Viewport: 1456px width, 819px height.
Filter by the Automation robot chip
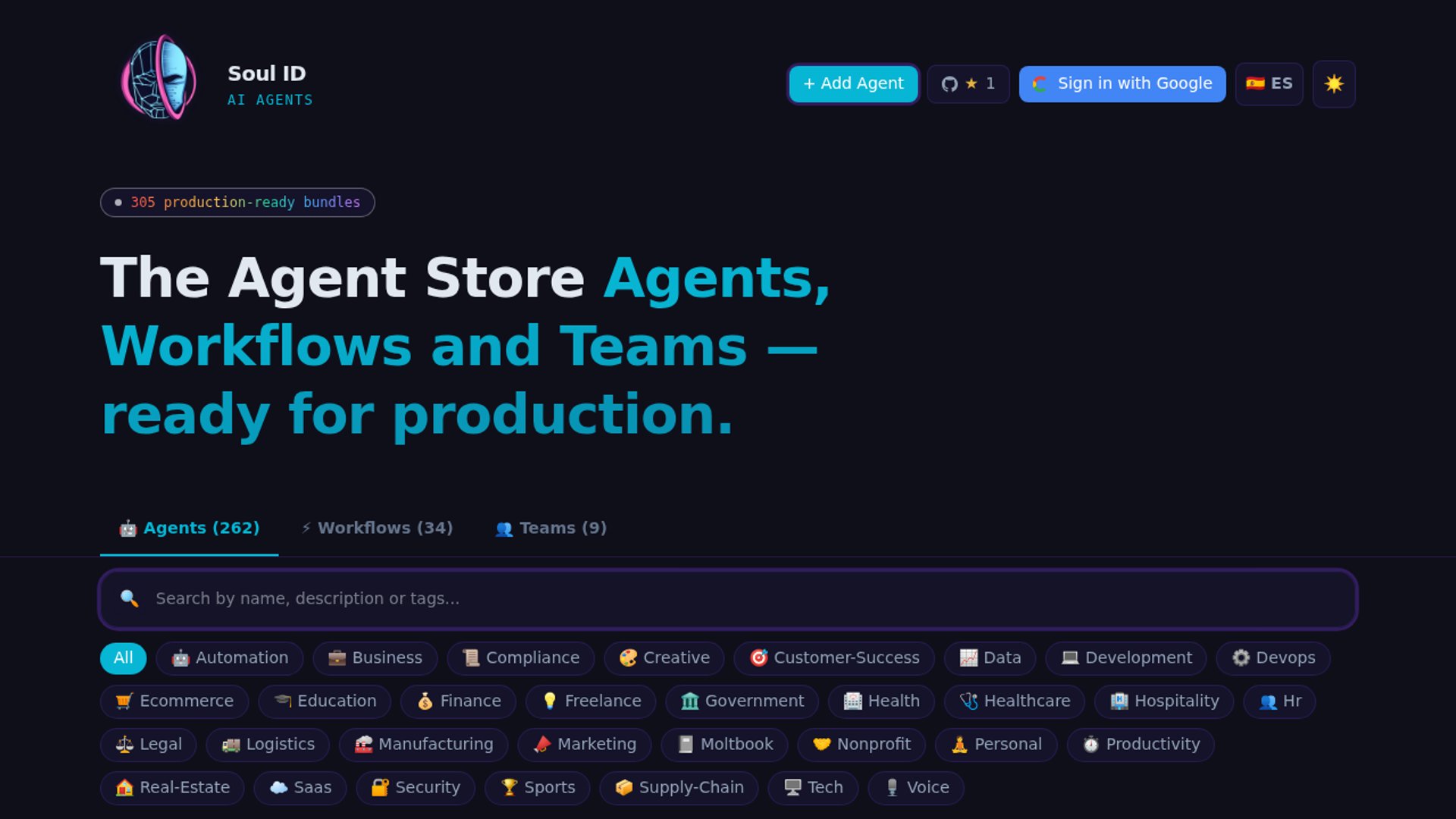tap(230, 657)
